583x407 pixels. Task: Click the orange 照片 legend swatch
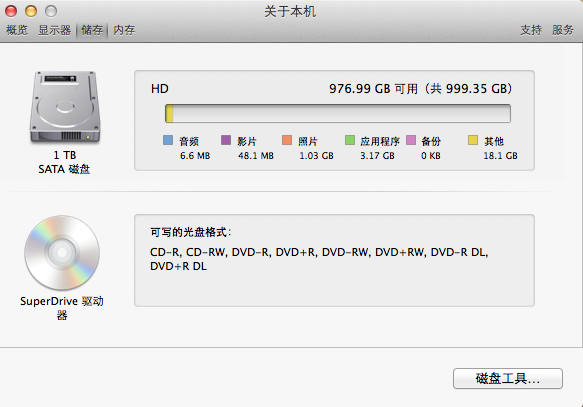click(x=287, y=140)
